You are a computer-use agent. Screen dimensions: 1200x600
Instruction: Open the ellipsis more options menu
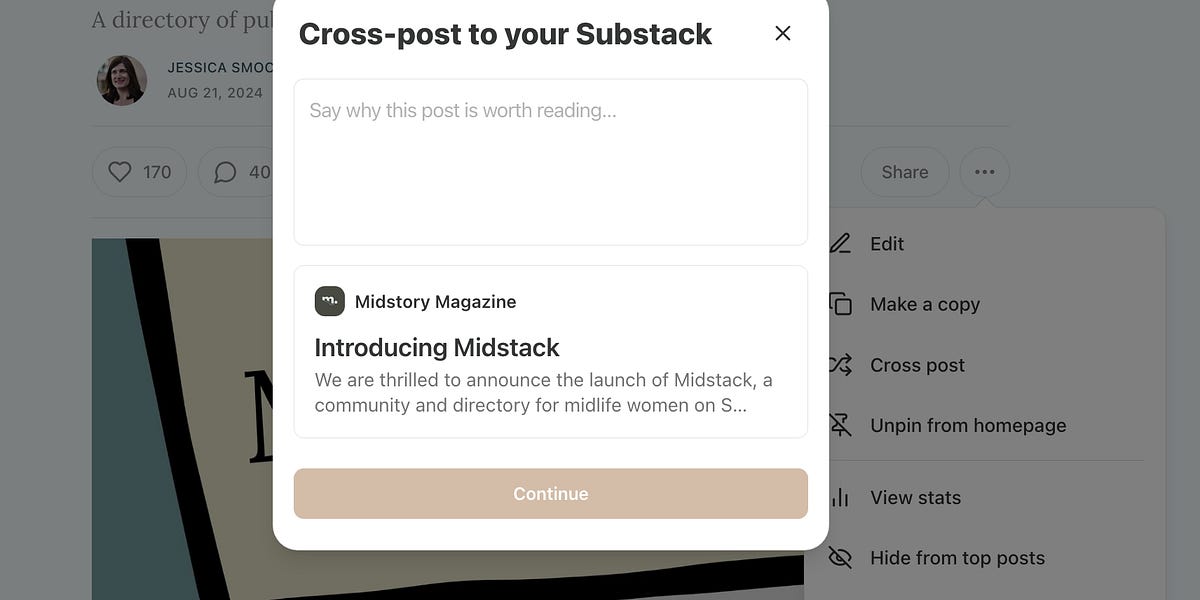click(984, 172)
